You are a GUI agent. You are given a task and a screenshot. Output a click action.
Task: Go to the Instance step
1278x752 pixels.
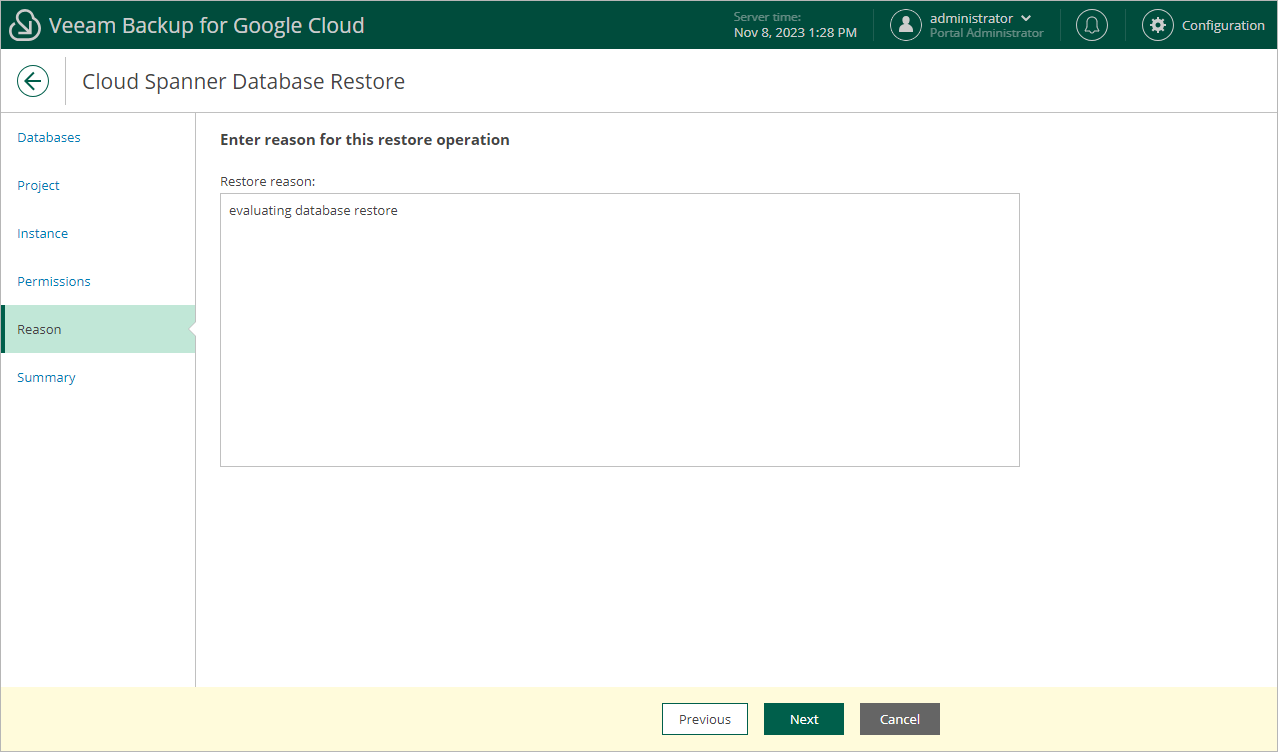[x=43, y=233]
